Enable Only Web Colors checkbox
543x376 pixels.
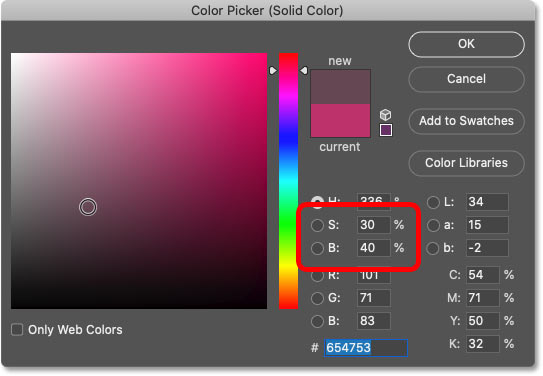[17, 330]
